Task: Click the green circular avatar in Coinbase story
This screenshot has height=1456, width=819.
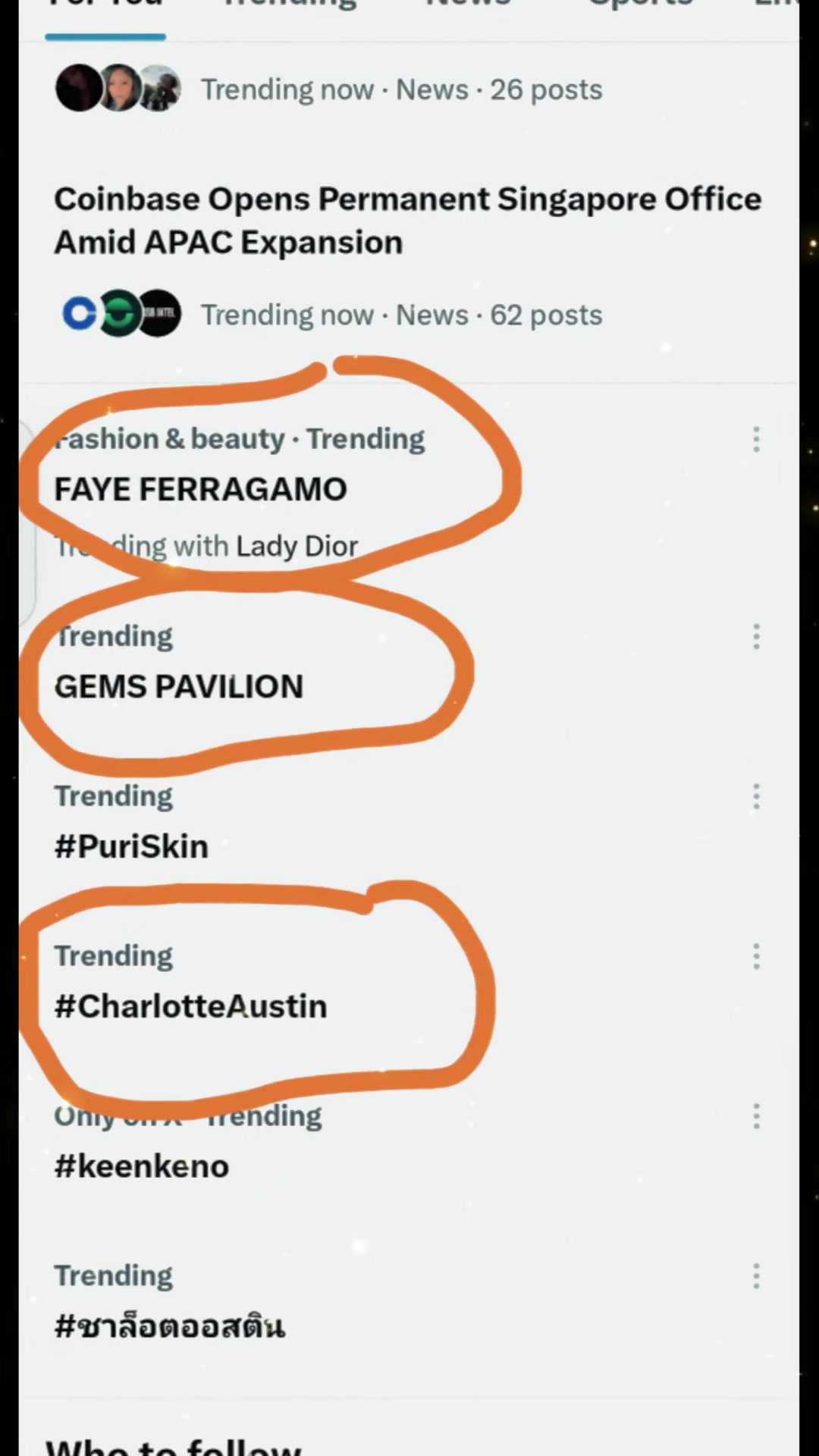Action: coord(118,314)
